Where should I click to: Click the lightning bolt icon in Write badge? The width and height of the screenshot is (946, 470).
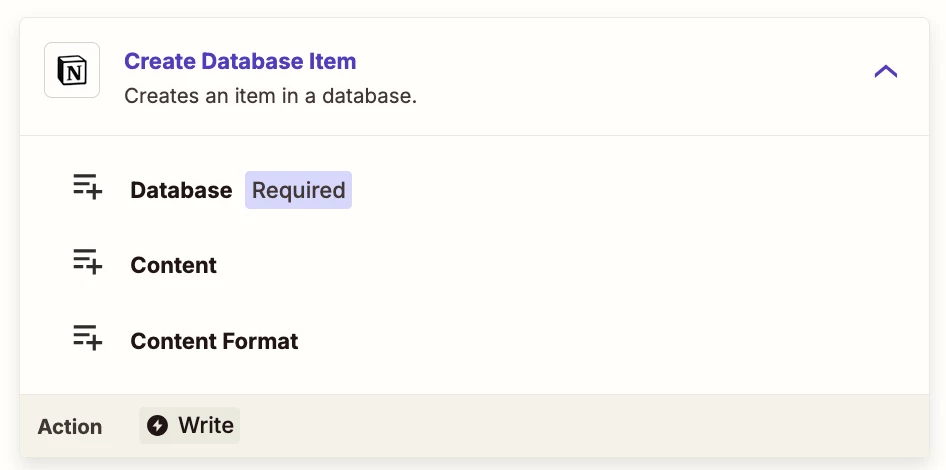[157, 426]
